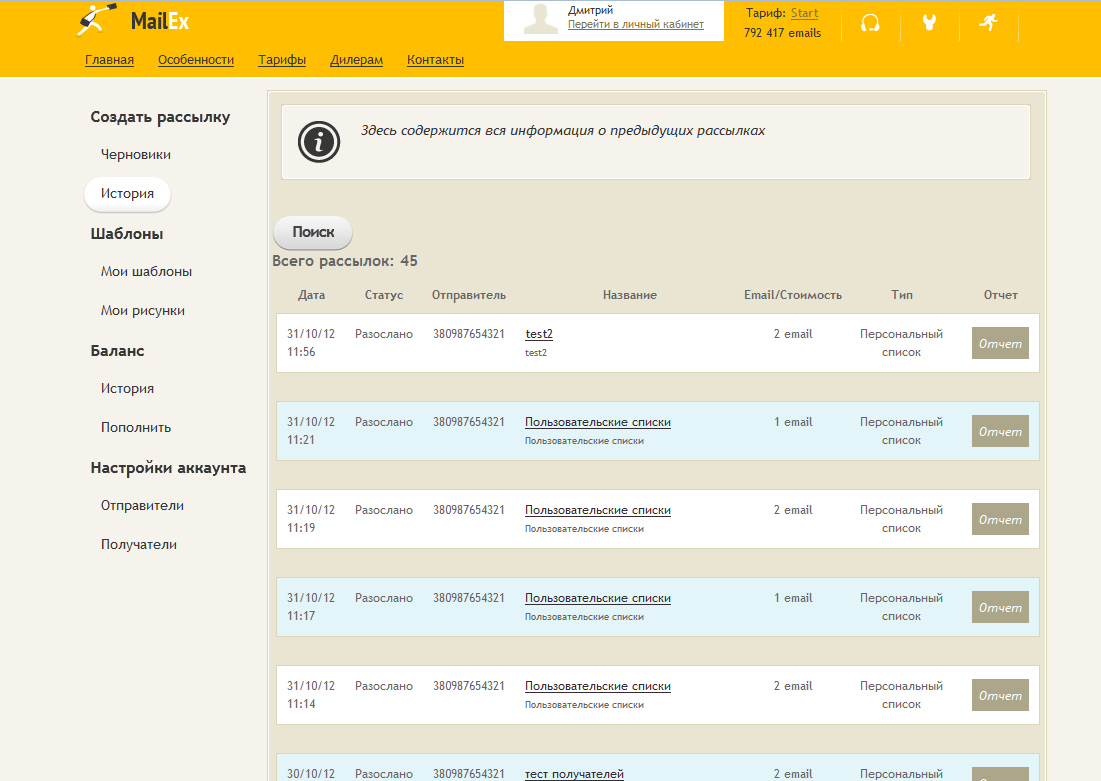Open Пользовательские списки mailing sent at 11:14
This screenshot has height=781, width=1101.
click(x=597, y=686)
